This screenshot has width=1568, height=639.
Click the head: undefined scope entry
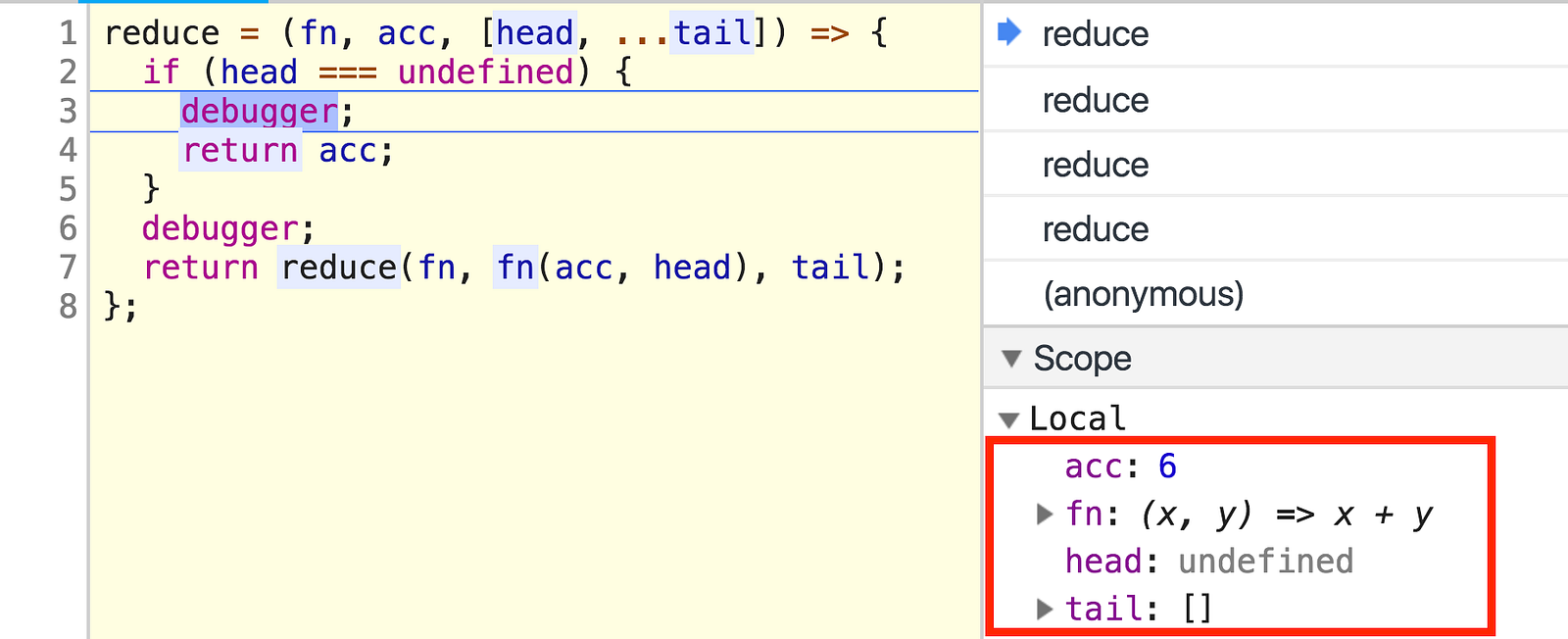click(x=1209, y=562)
